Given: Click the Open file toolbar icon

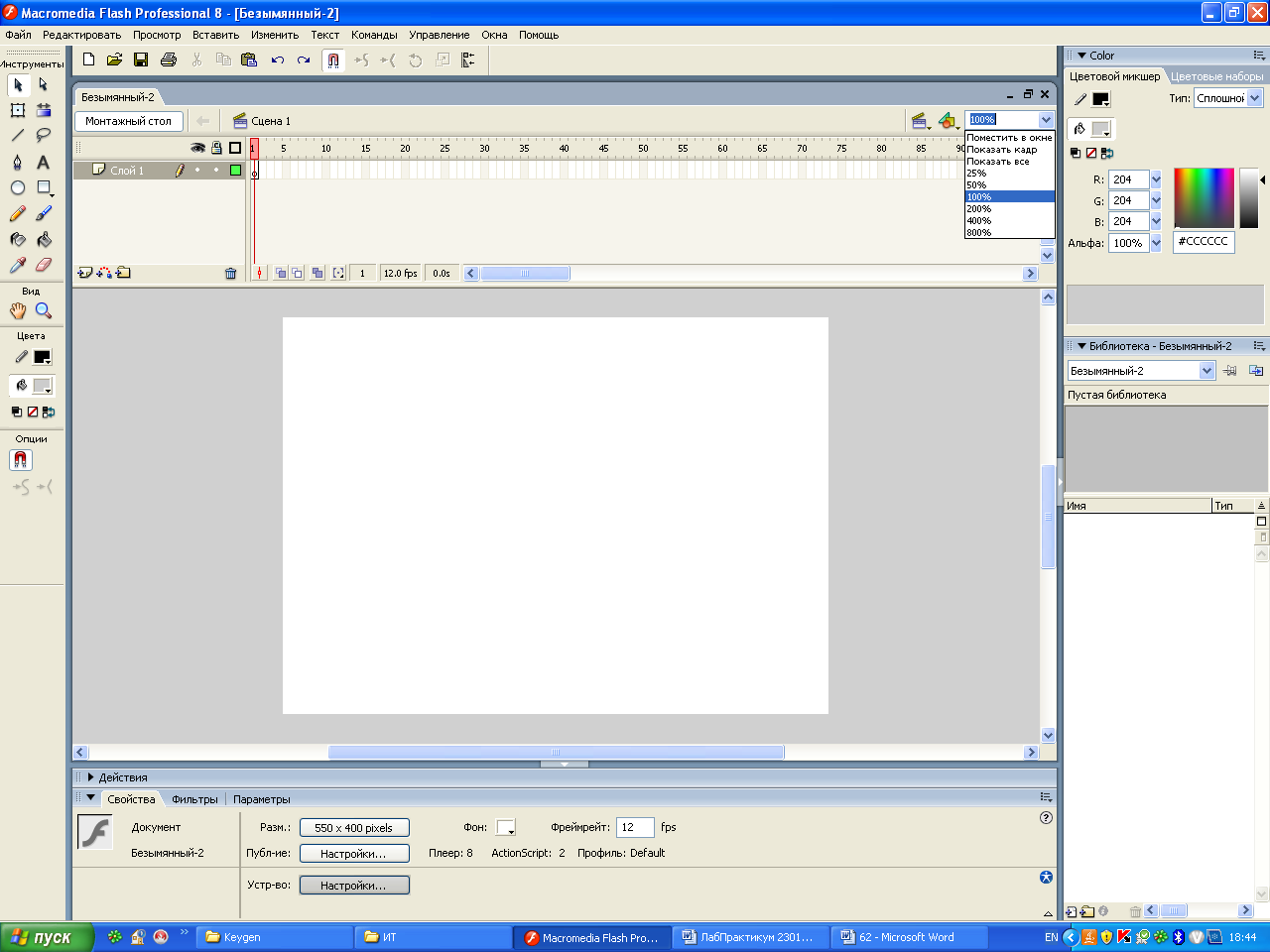Looking at the screenshot, I should (114, 59).
